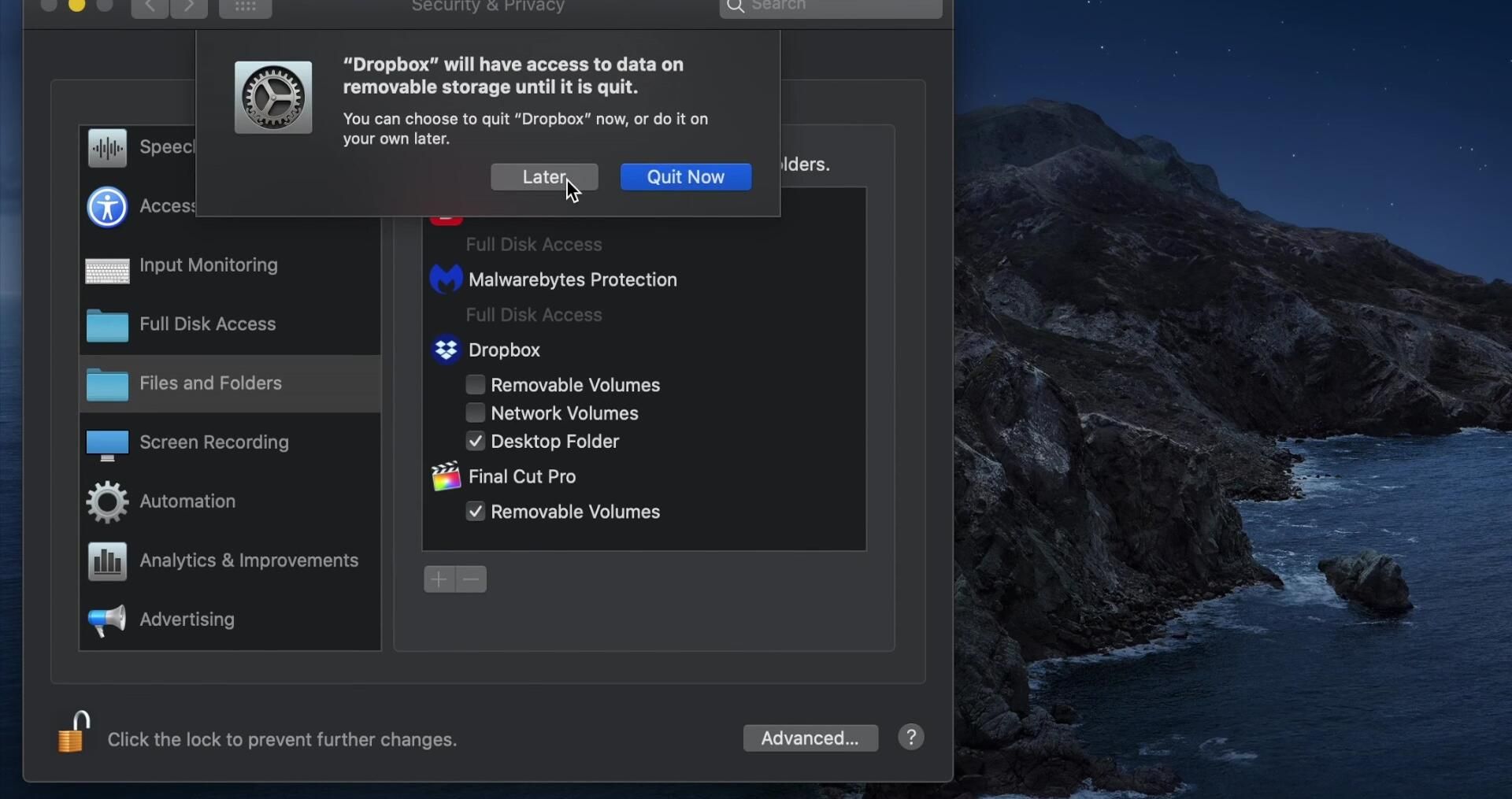Select the Analytics & Improvements chart icon

click(107, 561)
